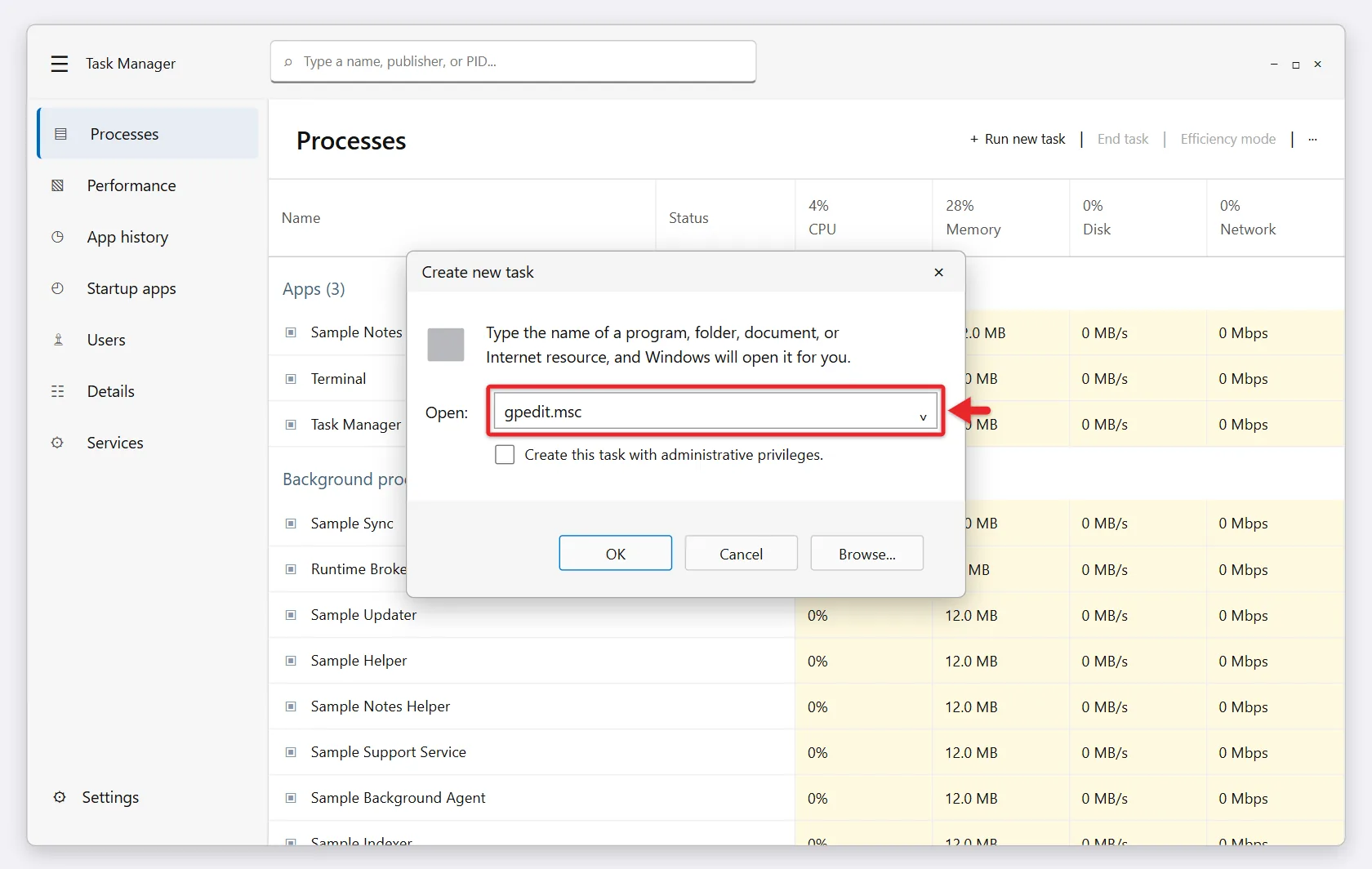Click the Services gear icon
This screenshot has width=1372, height=869.
(58, 443)
